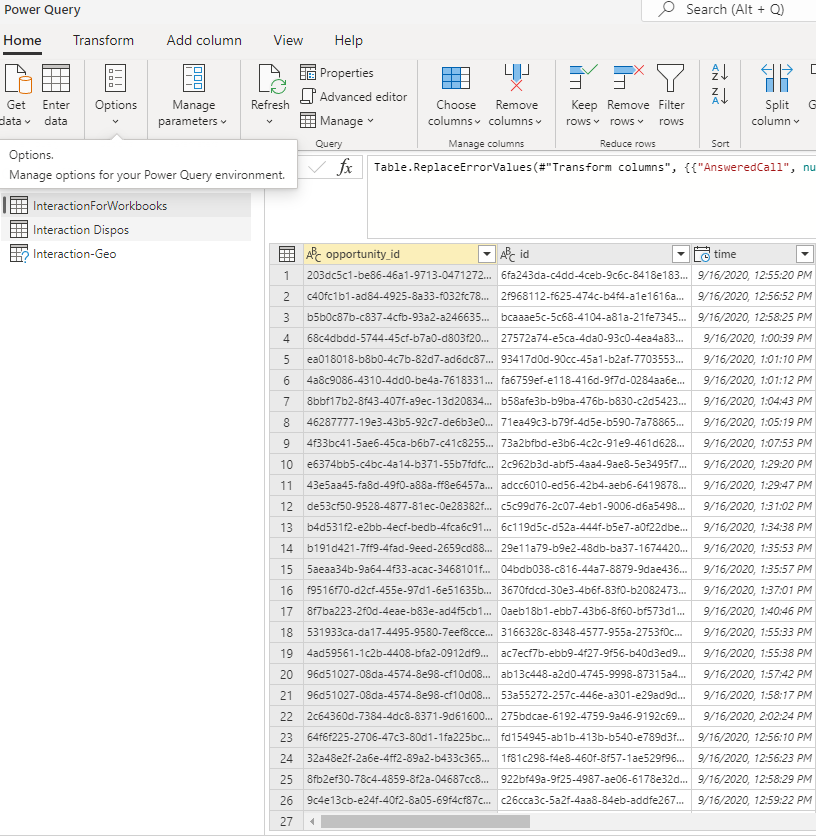Click the horizontal scrollbar thumb
Screen dimensions: 816x837
click(x=425, y=821)
